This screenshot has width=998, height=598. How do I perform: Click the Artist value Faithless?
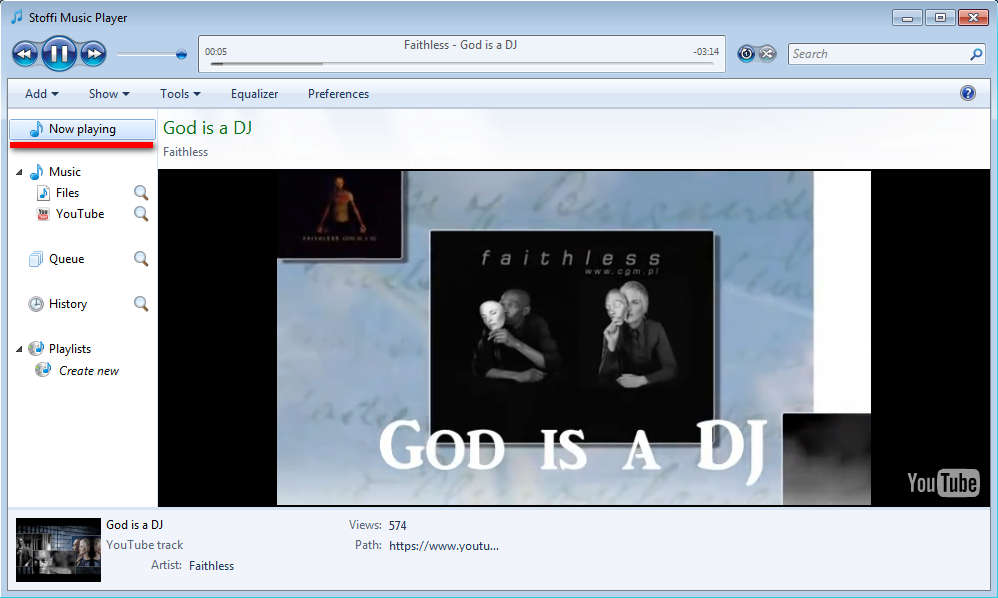coord(211,566)
